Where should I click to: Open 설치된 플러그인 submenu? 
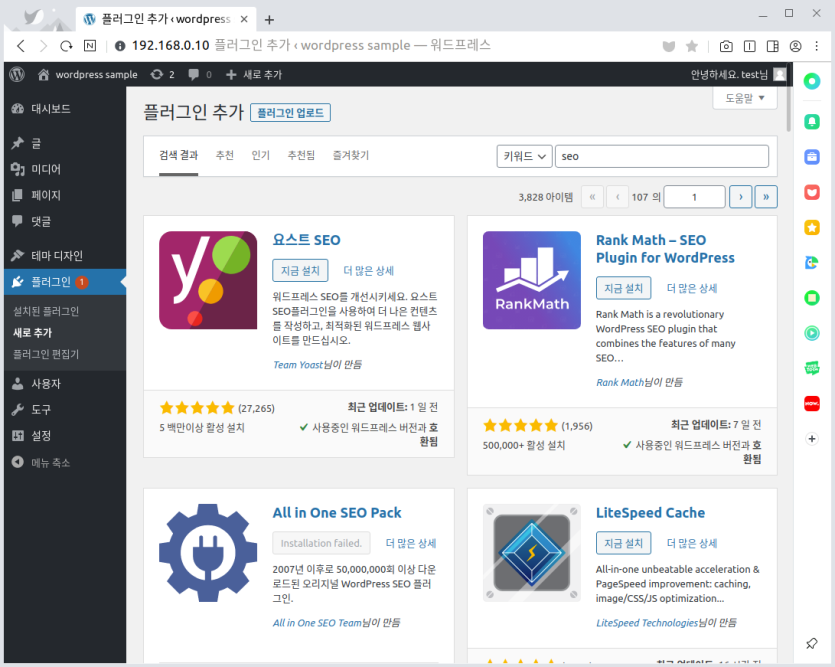tap(46, 311)
